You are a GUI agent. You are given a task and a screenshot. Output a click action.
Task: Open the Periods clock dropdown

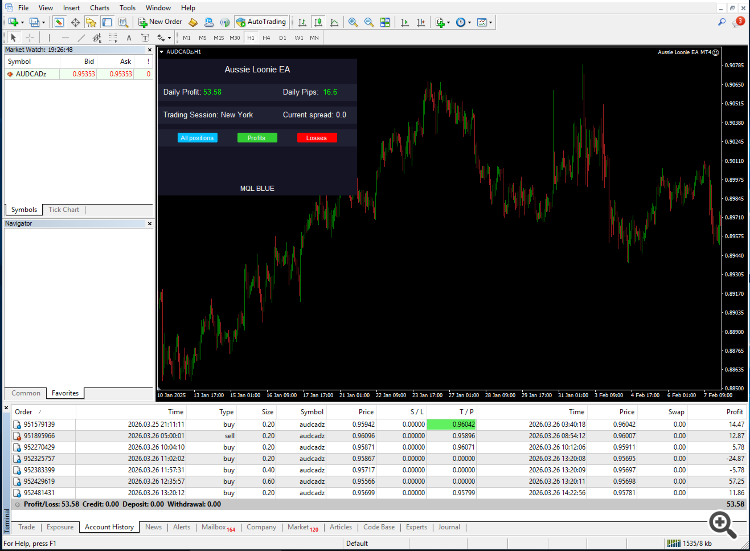coord(463,22)
